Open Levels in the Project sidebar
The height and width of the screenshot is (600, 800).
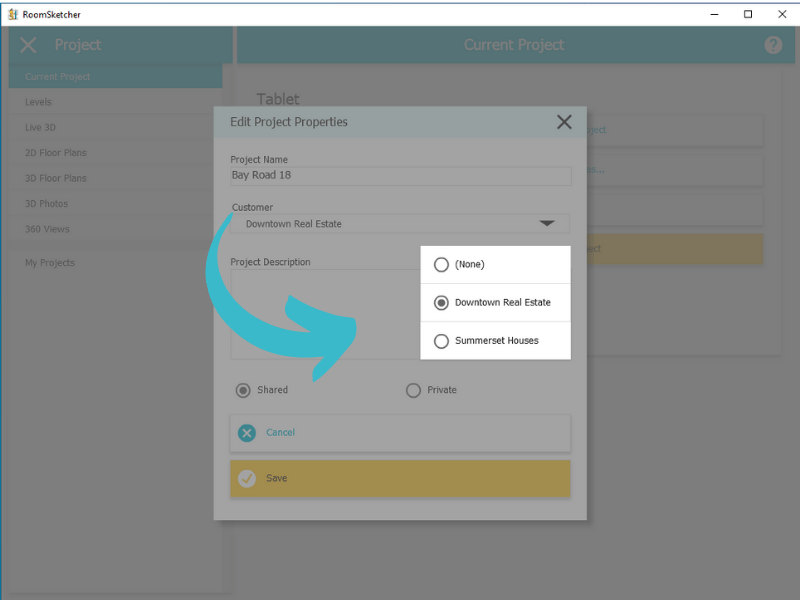click(x=38, y=102)
